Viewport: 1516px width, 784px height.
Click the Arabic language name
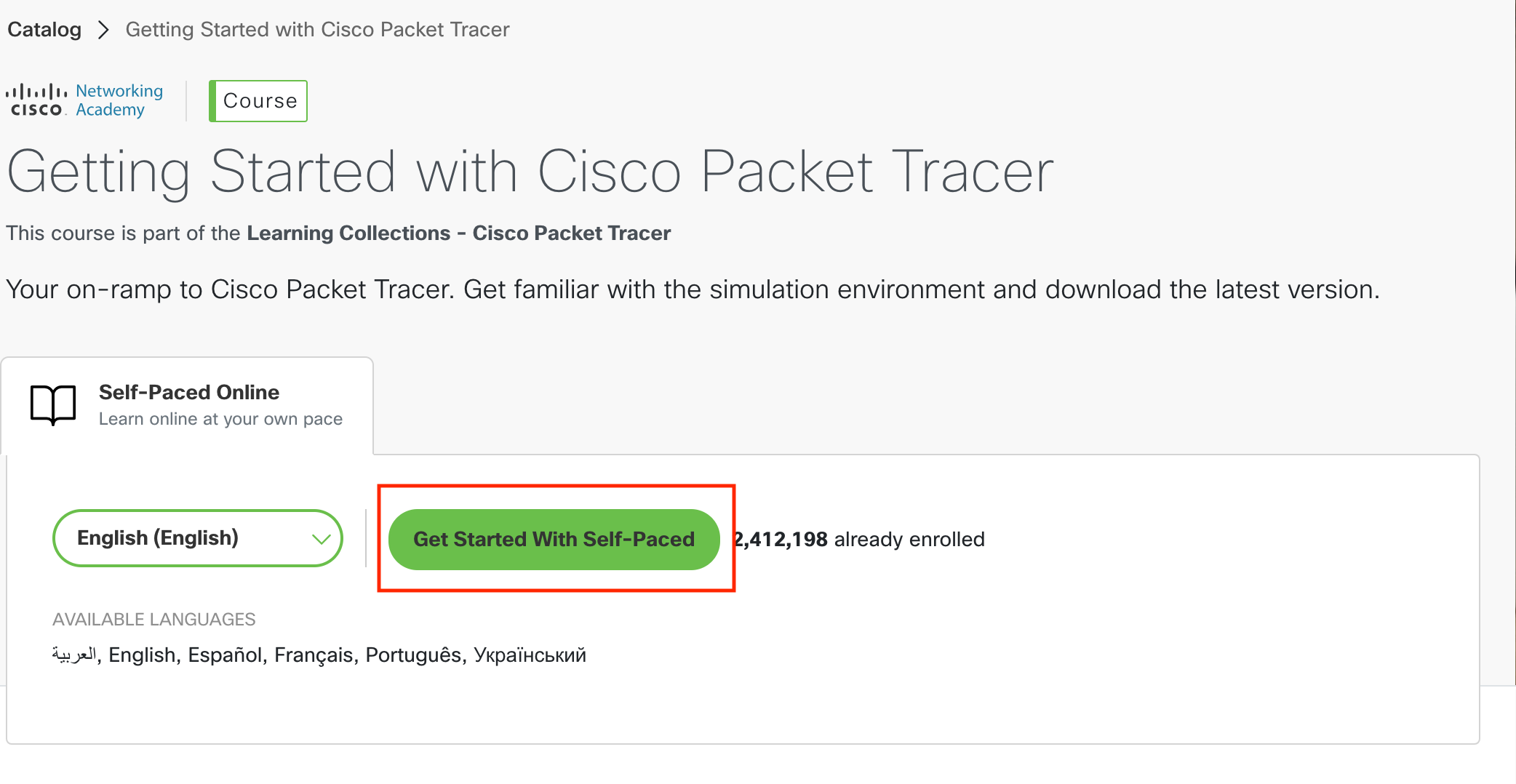(73, 655)
